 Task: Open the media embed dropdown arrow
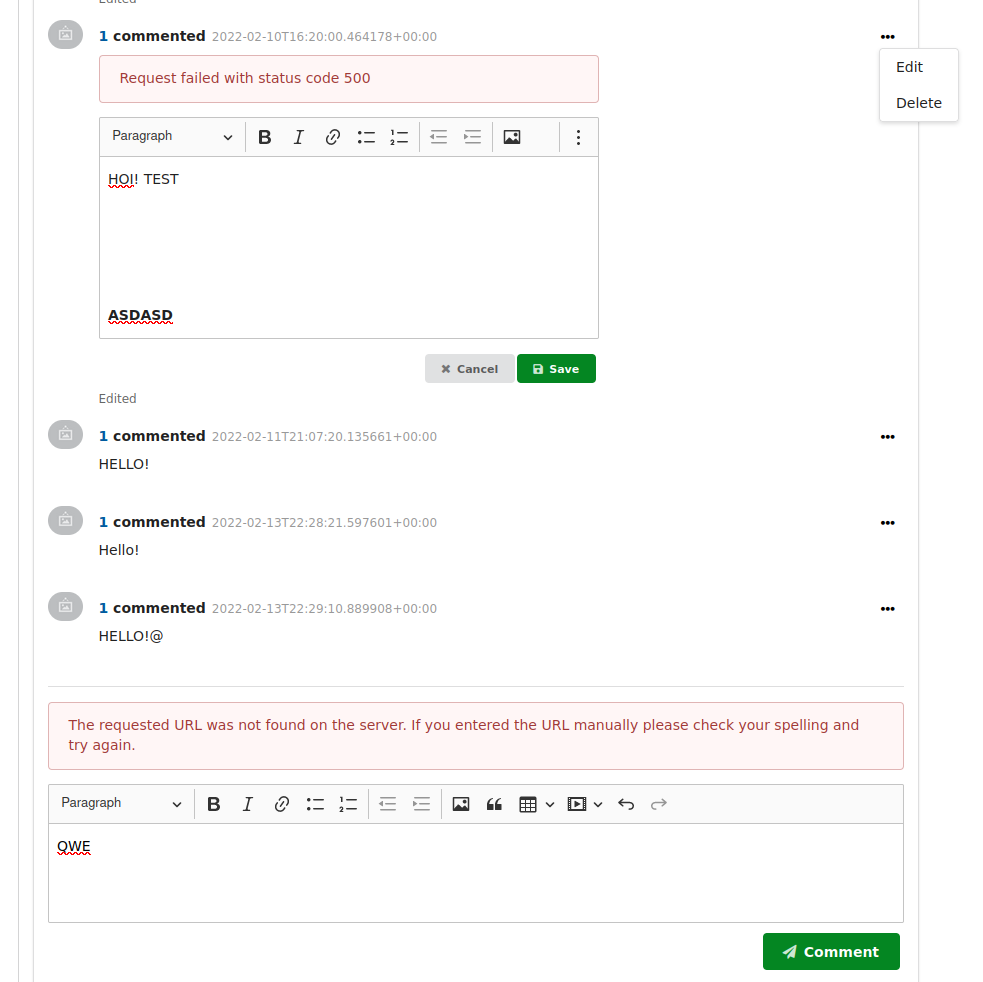(x=599, y=804)
